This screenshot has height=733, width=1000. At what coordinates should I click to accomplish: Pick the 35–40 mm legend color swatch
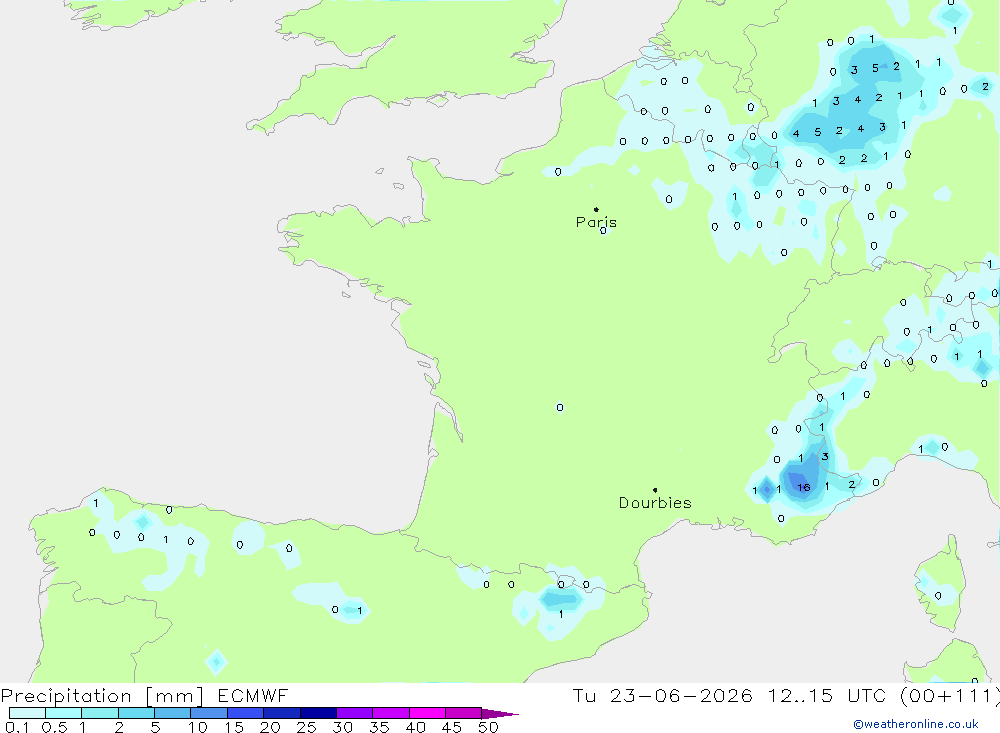point(391,713)
